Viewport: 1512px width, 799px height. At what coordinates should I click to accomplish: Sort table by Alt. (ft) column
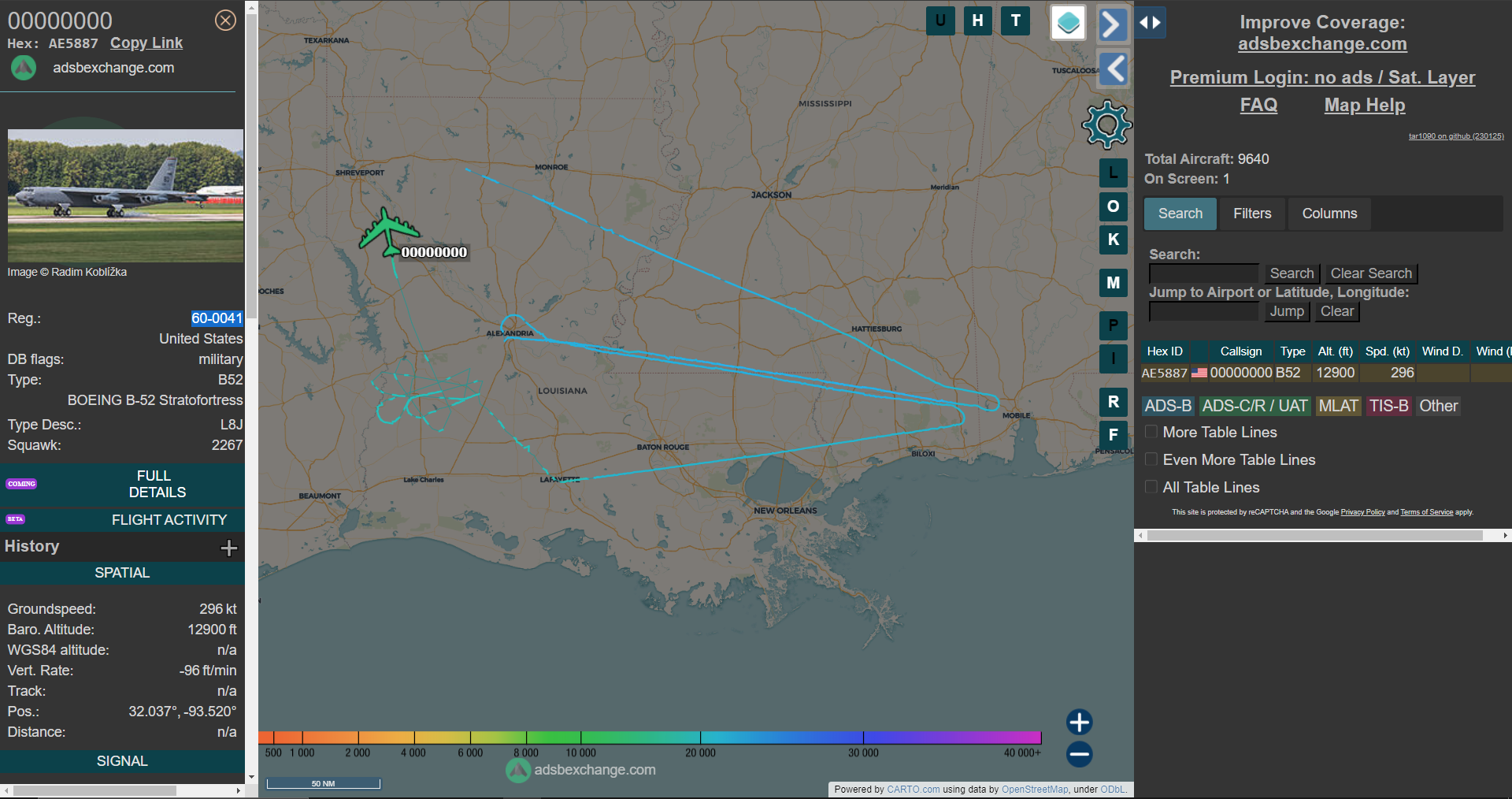tap(1335, 351)
